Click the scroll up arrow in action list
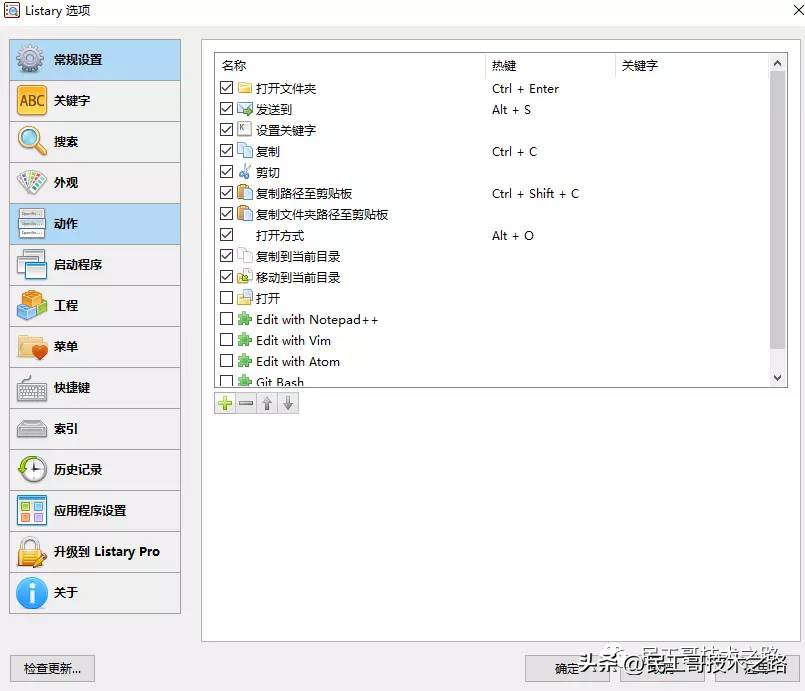The width and height of the screenshot is (805, 691). [x=777, y=64]
